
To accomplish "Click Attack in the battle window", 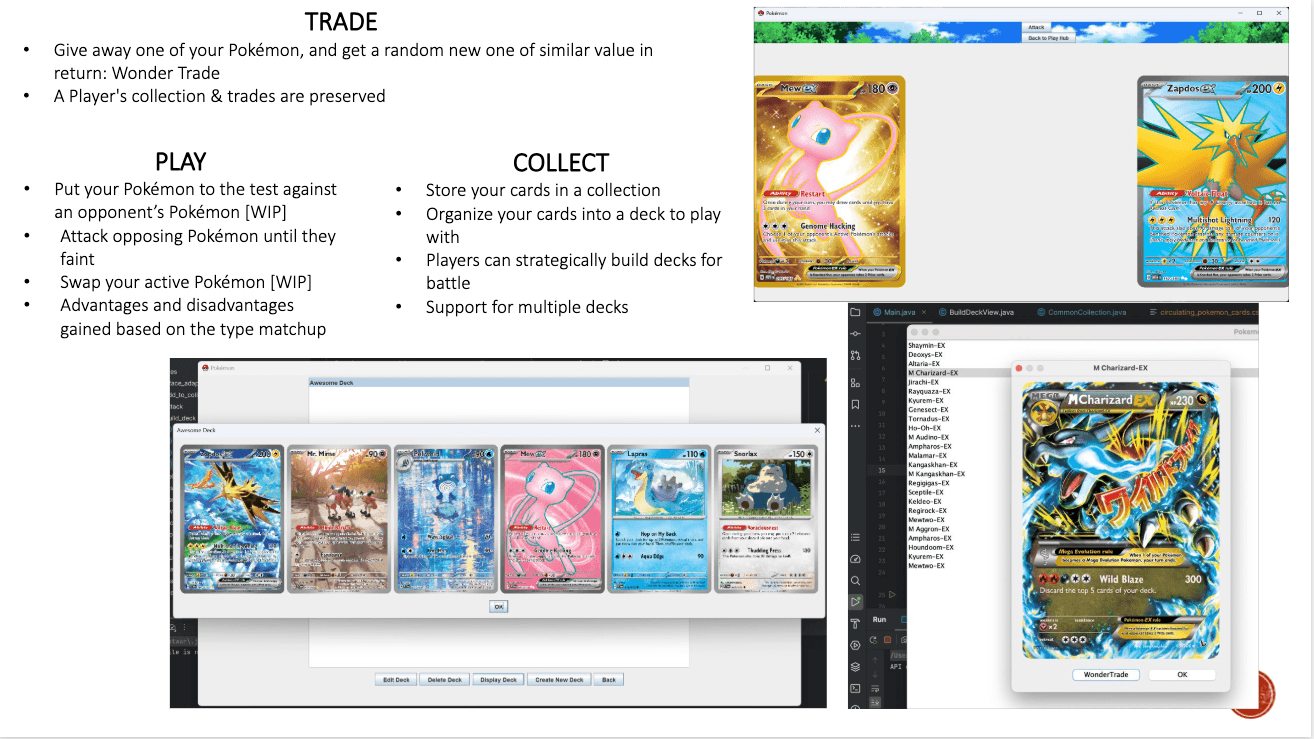I will (1036, 27).
